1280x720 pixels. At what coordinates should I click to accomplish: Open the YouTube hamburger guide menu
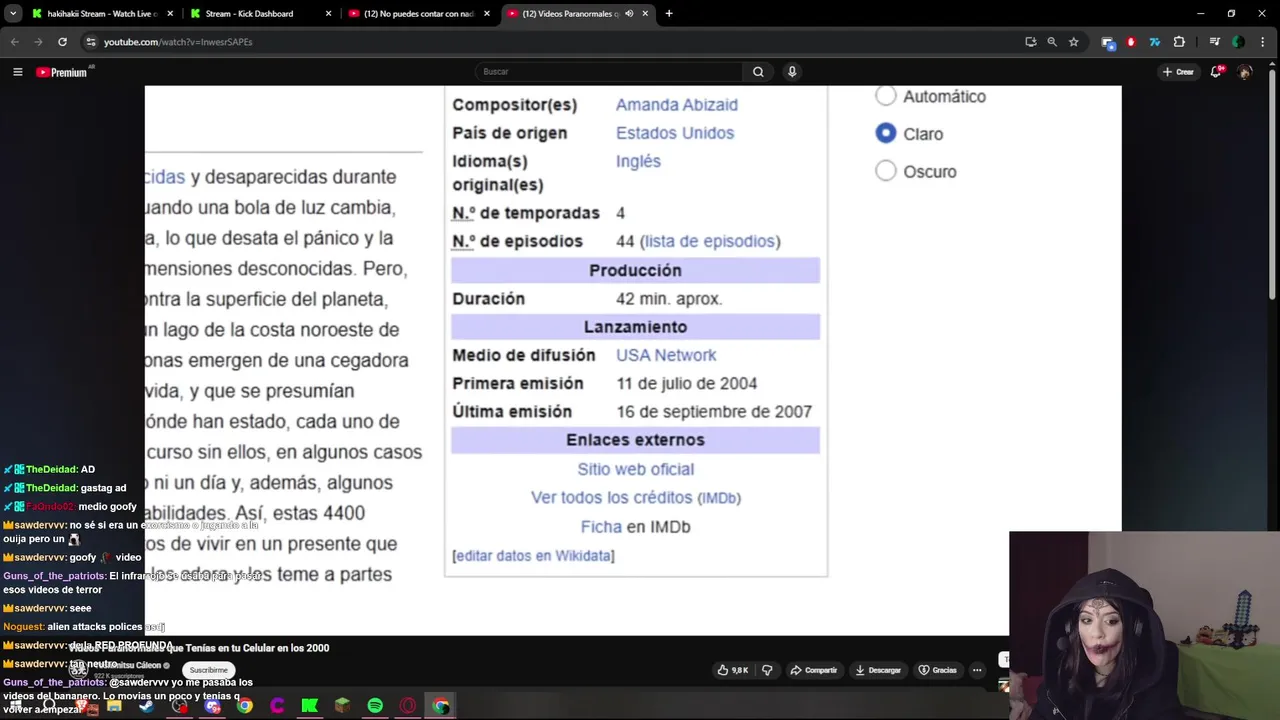17,72
